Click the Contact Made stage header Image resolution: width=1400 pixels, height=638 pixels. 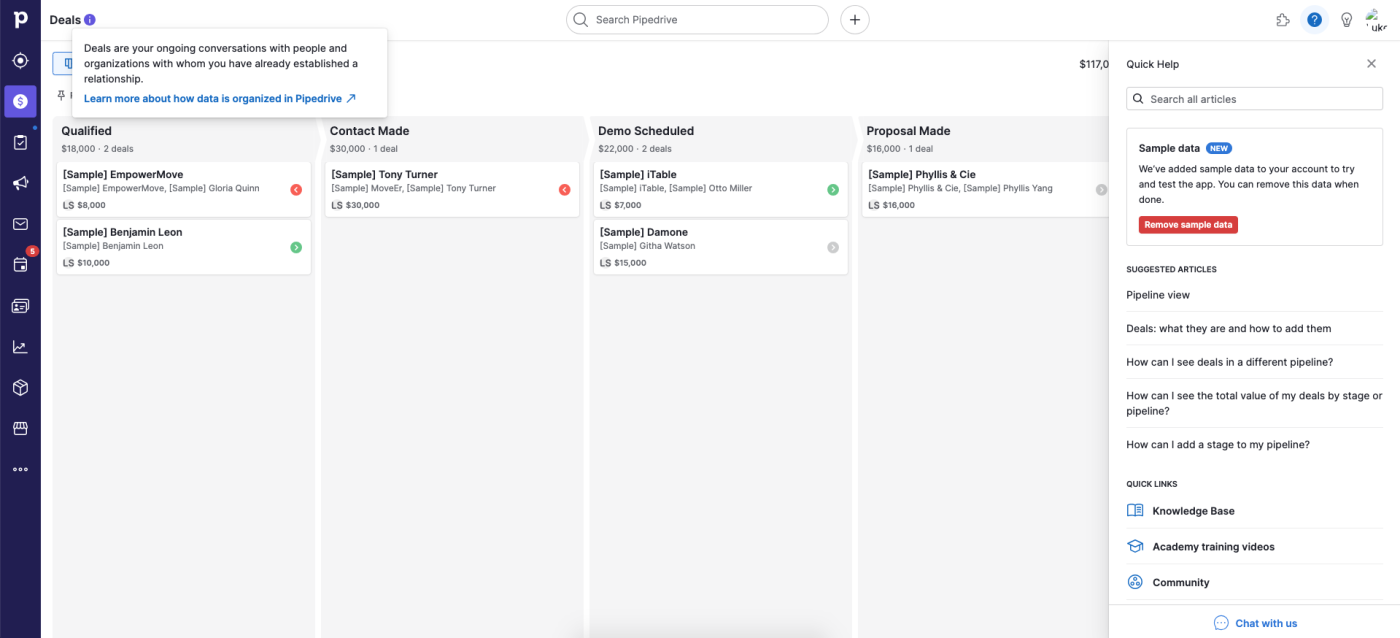(369, 131)
